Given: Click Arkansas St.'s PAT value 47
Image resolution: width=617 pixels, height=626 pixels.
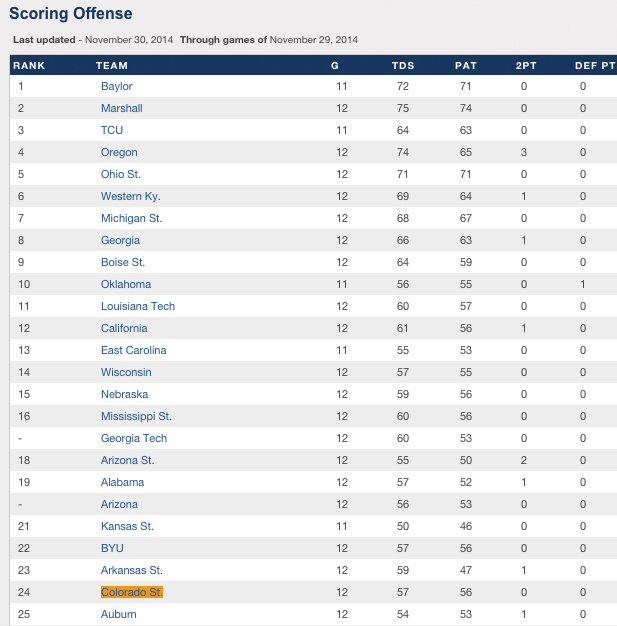Looking at the screenshot, I should click(466, 570).
